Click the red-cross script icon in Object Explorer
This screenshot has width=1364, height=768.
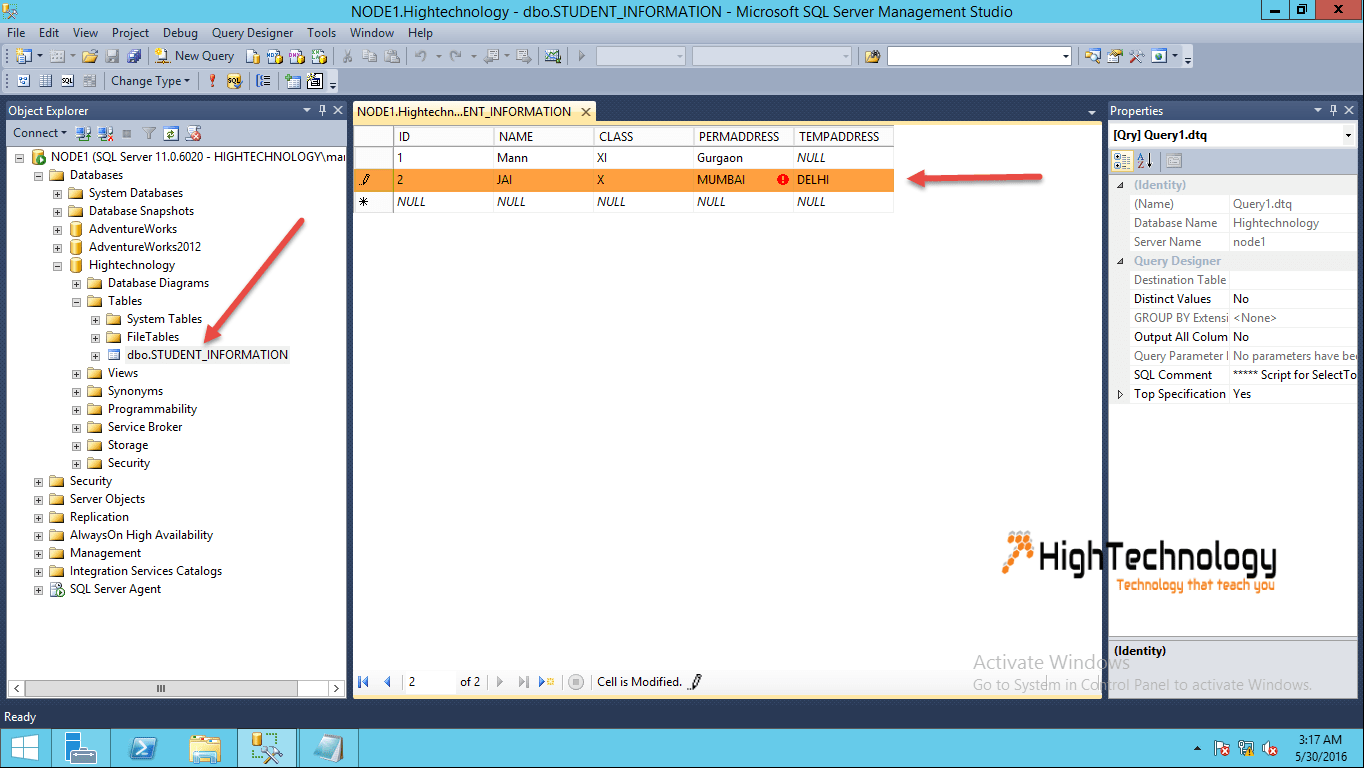tap(194, 133)
